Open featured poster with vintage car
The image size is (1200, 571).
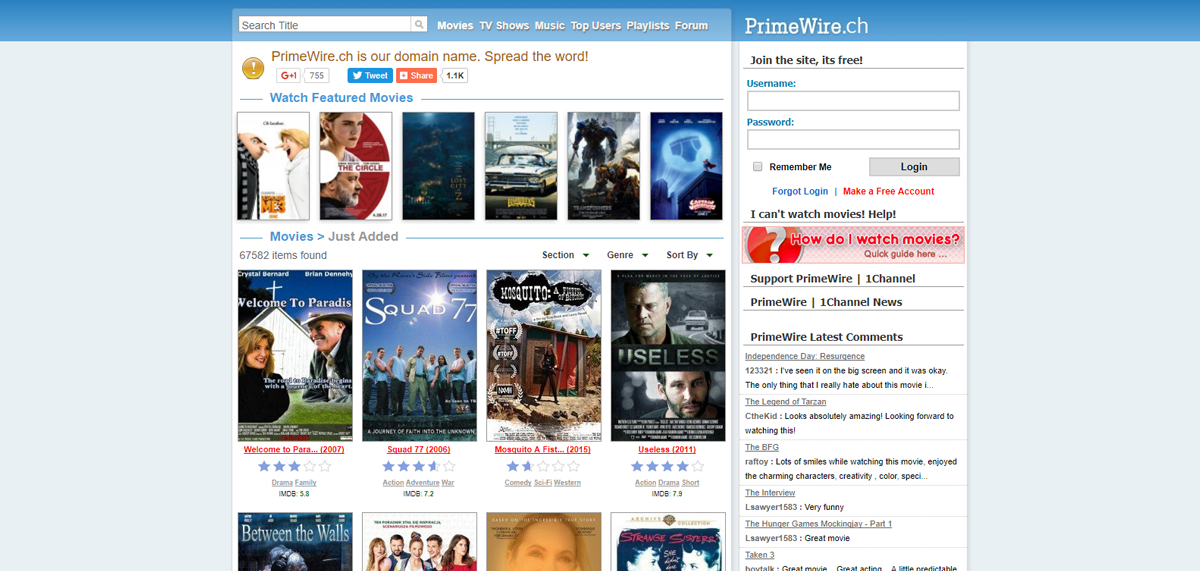pyautogui.click(x=521, y=166)
